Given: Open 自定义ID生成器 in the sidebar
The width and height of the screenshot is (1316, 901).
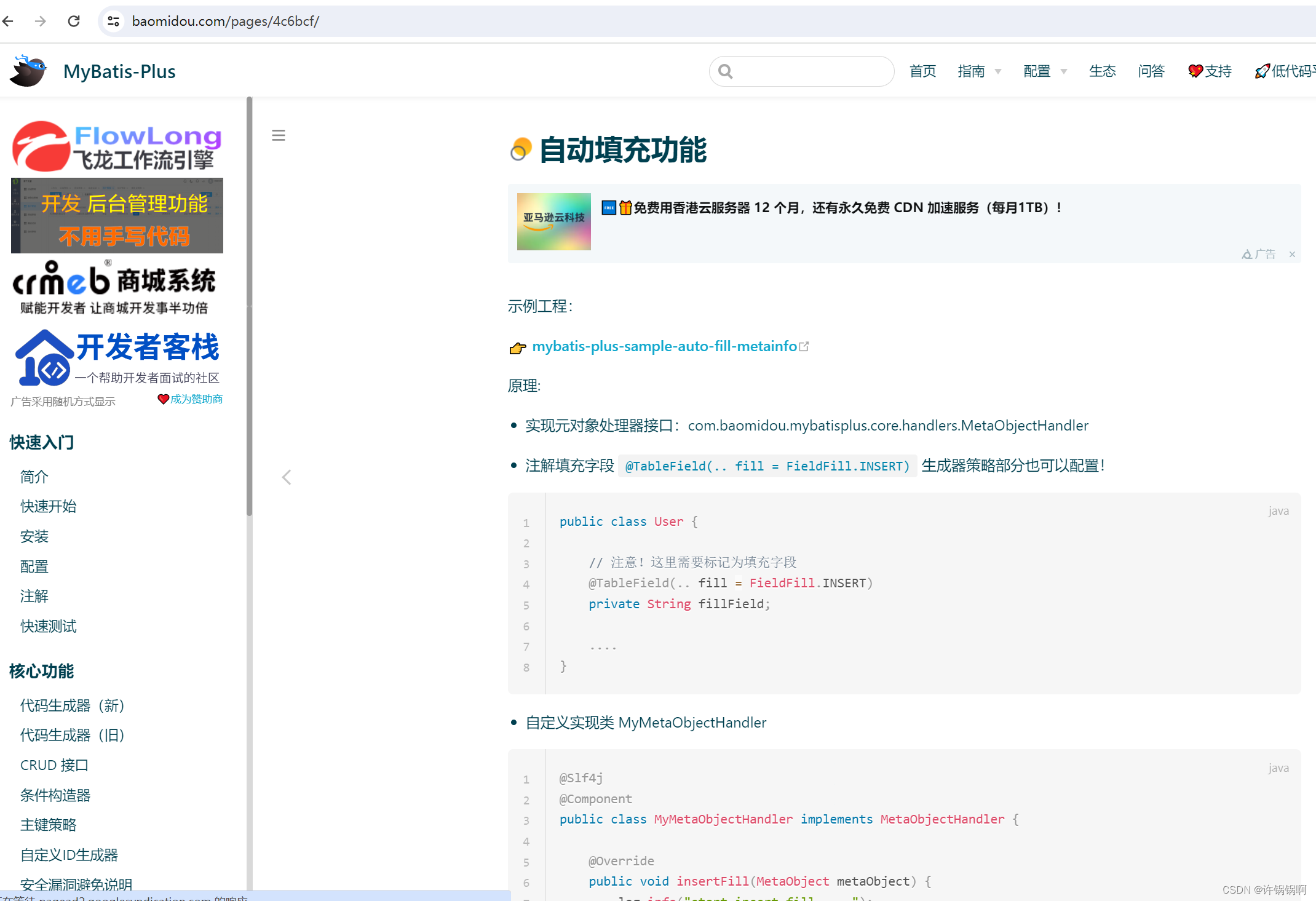Looking at the screenshot, I should (x=69, y=855).
